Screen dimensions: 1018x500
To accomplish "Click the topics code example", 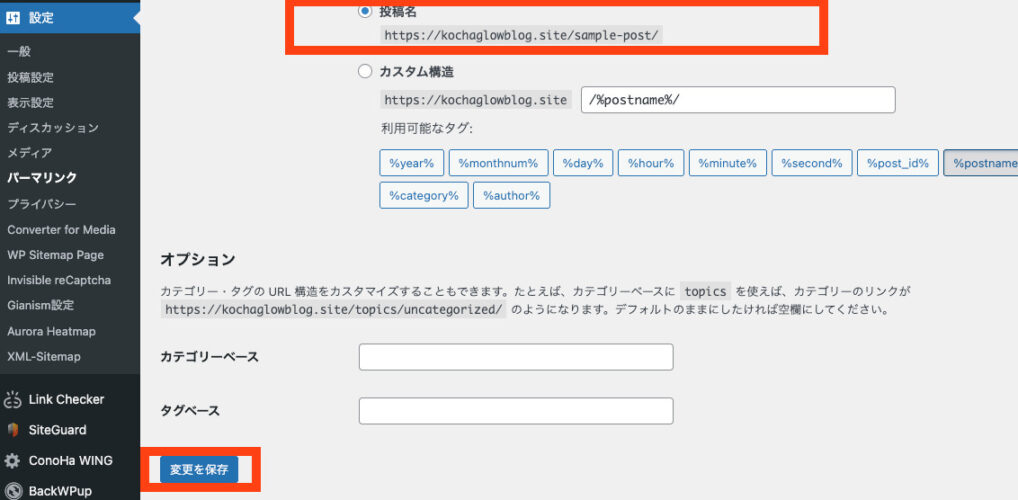I will click(x=707, y=292).
